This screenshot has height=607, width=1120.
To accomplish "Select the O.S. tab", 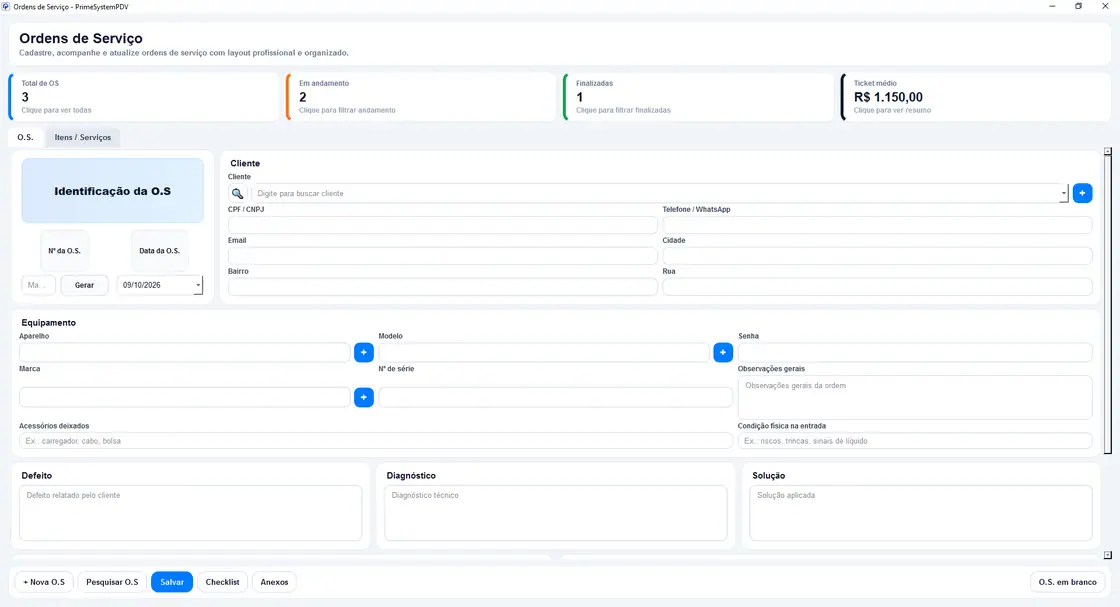I will (x=25, y=137).
